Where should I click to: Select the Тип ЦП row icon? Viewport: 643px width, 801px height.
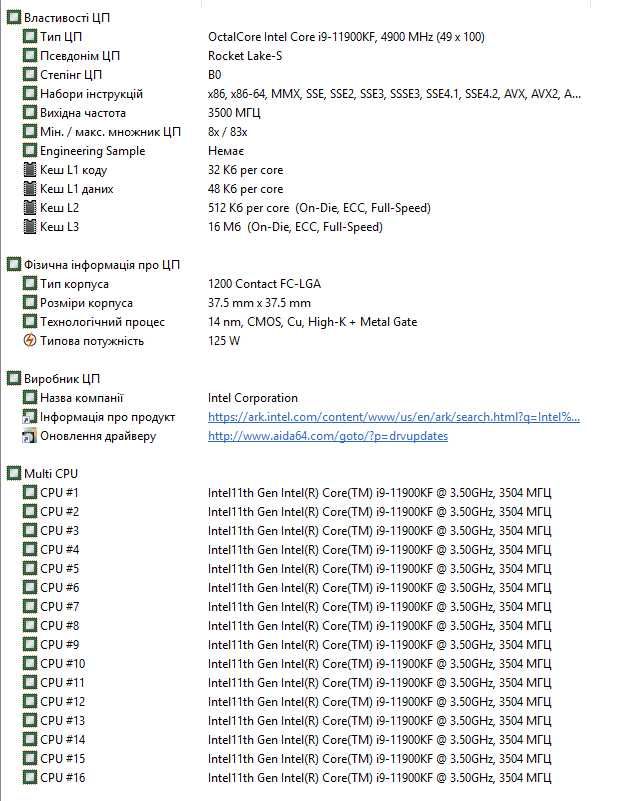click(x=30, y=37)
